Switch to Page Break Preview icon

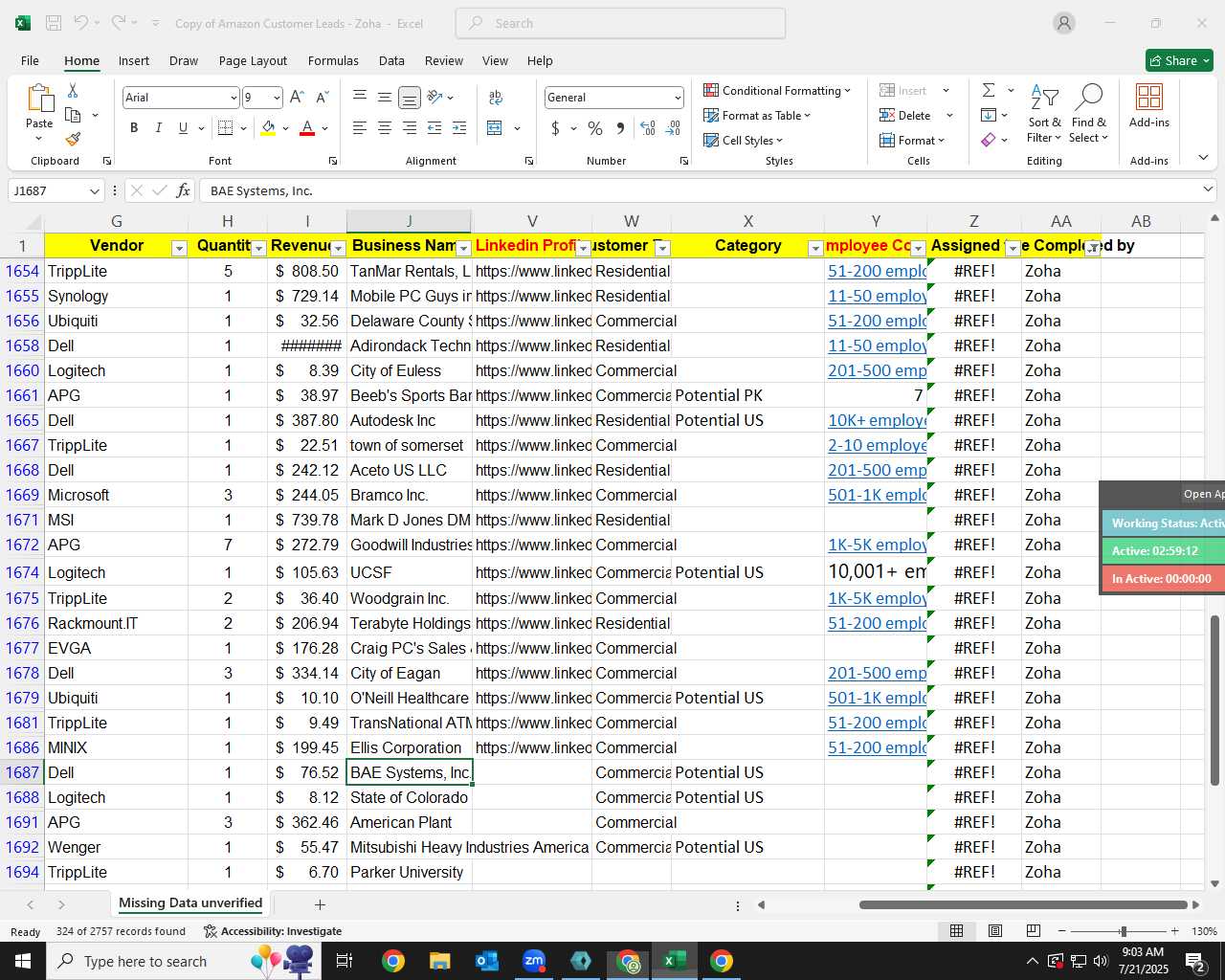(1034, 931)
